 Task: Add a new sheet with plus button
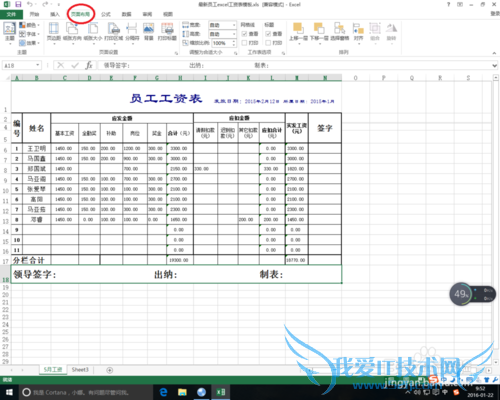point(109,370)
